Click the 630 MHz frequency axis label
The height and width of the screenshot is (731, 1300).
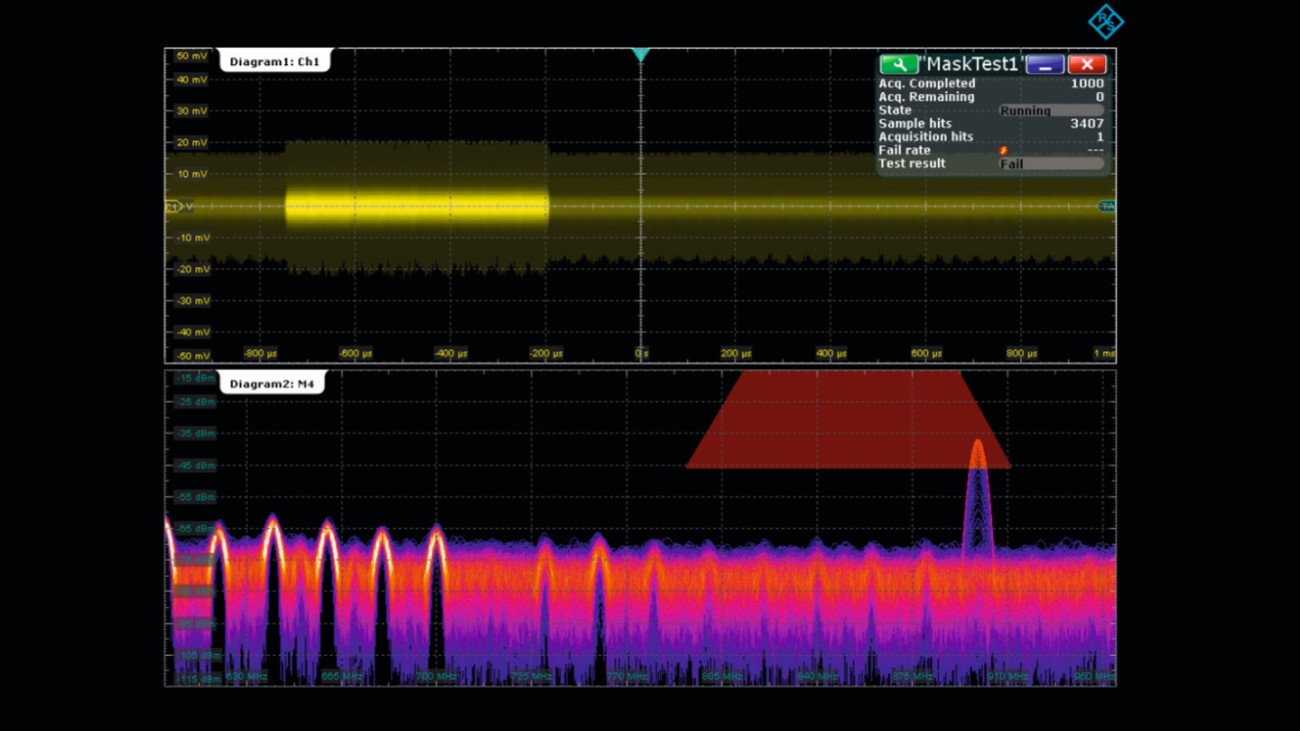247,677
